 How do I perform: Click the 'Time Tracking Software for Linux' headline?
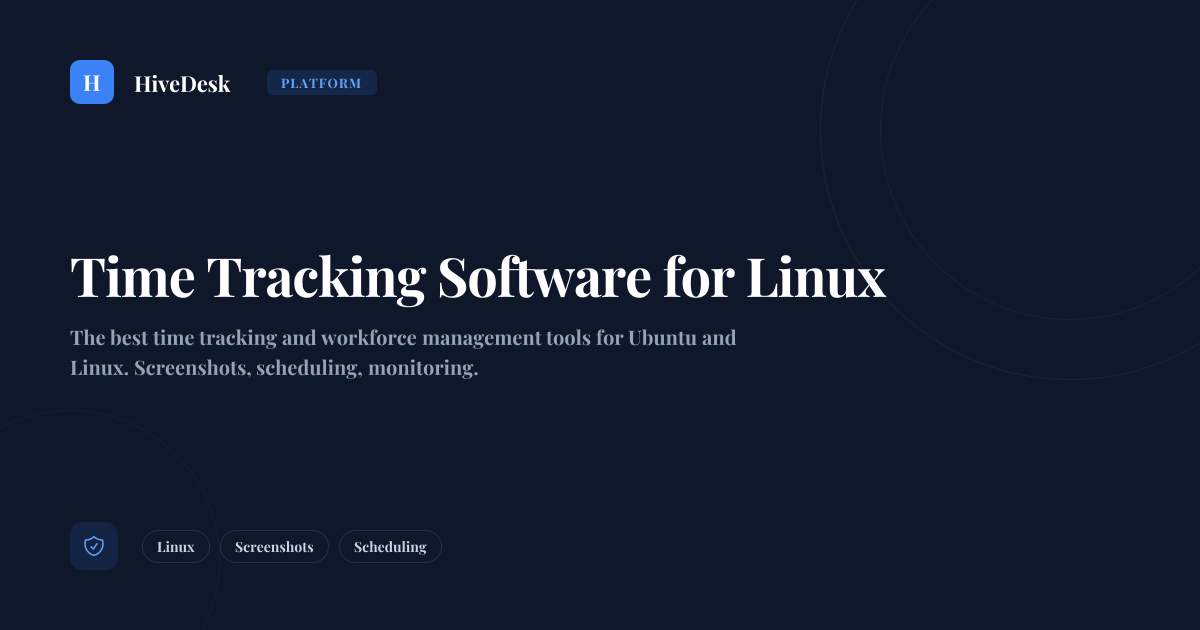pyautogui.click(x=478, y=277)
